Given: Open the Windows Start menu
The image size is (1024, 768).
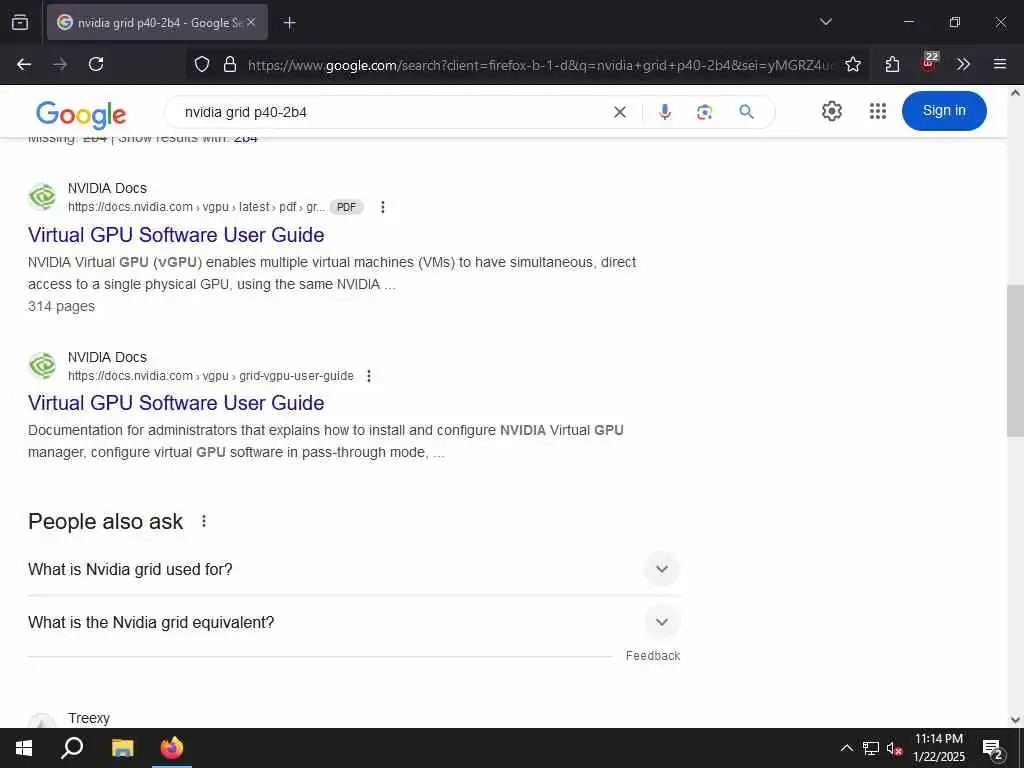Looking at the screenshot, I should [x=24, y=748].
